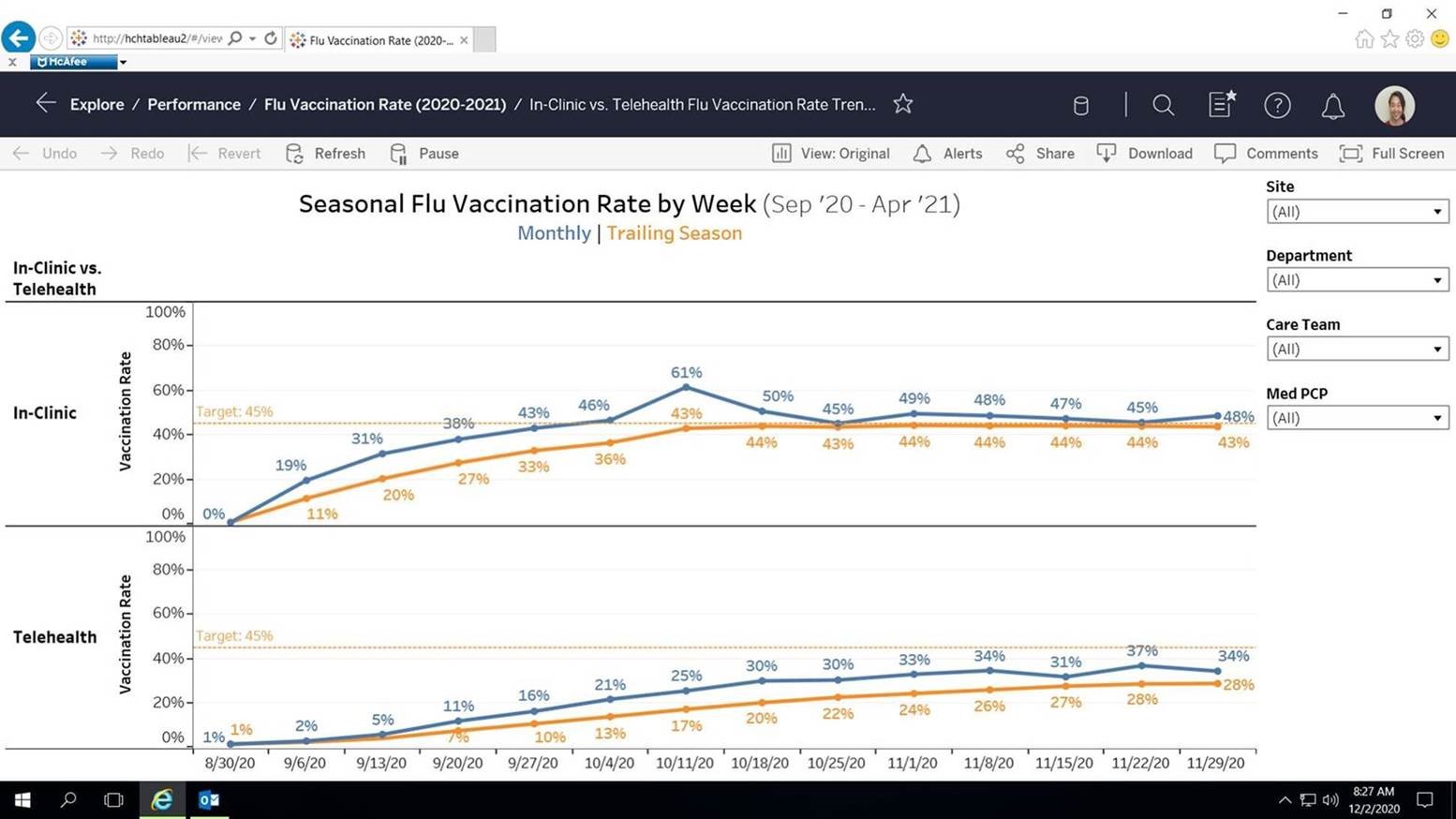
Task: Click the favorite star icon beside the view title
Action: click(x=902, y=104)
